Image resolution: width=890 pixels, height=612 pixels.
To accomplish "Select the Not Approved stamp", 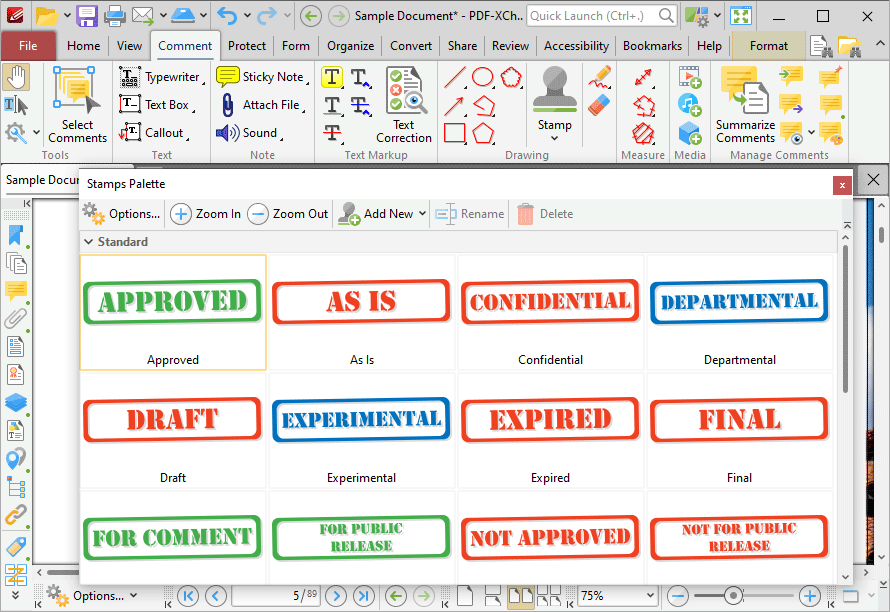I will point(550,538).
